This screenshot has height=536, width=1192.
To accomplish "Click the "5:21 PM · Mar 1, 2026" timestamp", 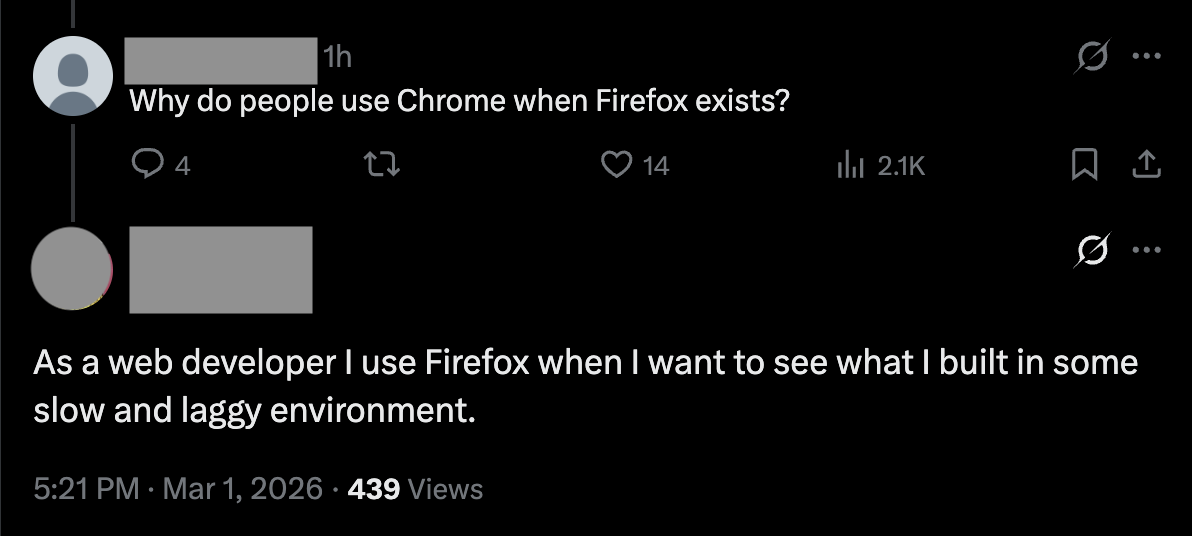I will tap(178, 489).
